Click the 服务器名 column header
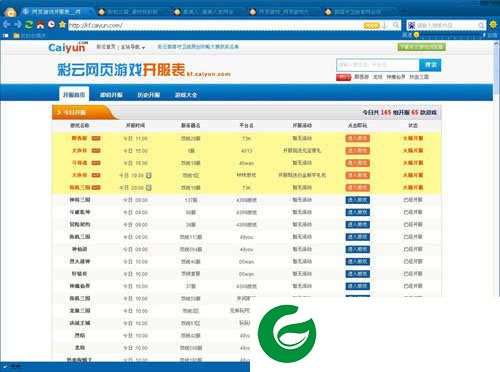The image size is (500, 372). point(191,126)
